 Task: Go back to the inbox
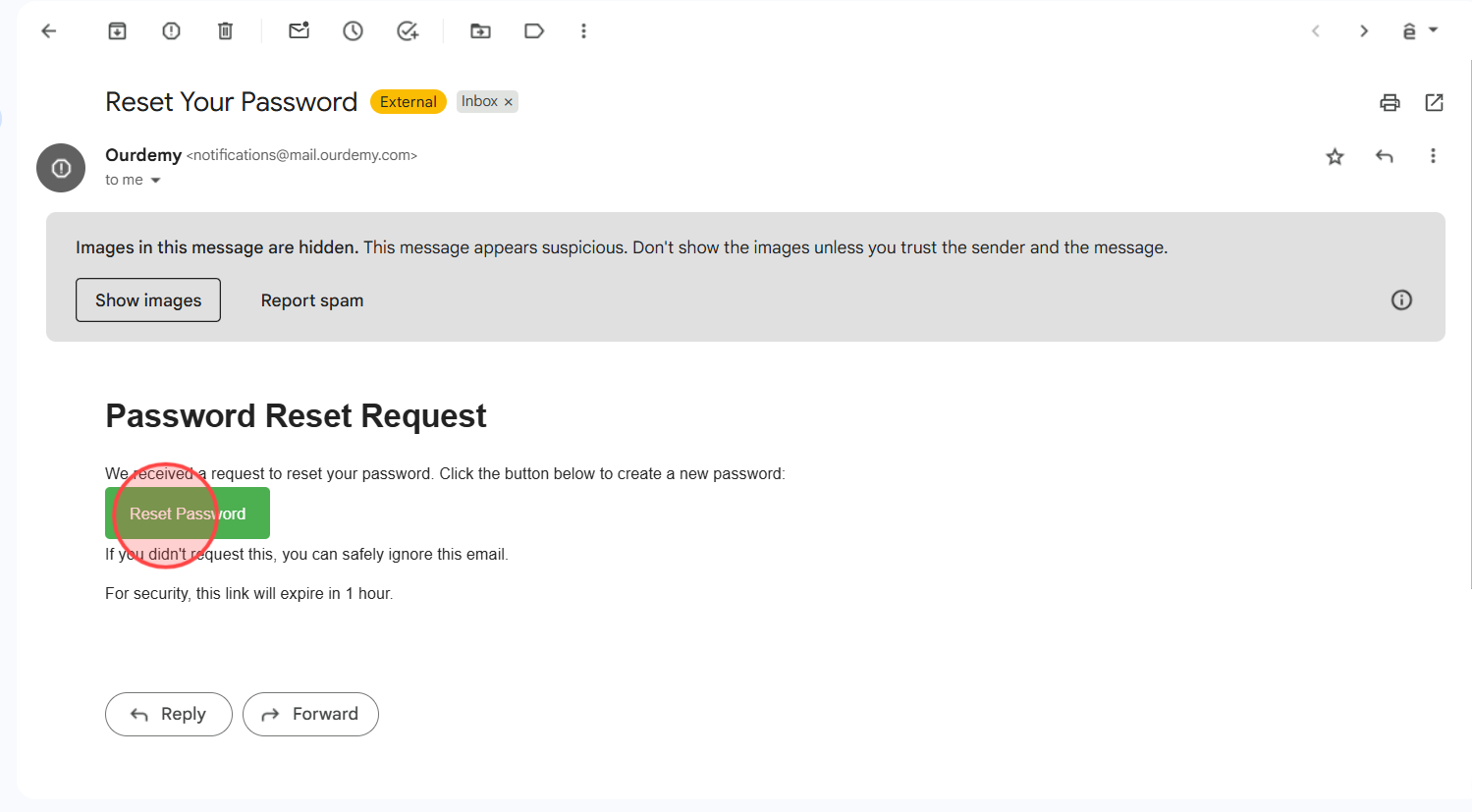point(48,30)
